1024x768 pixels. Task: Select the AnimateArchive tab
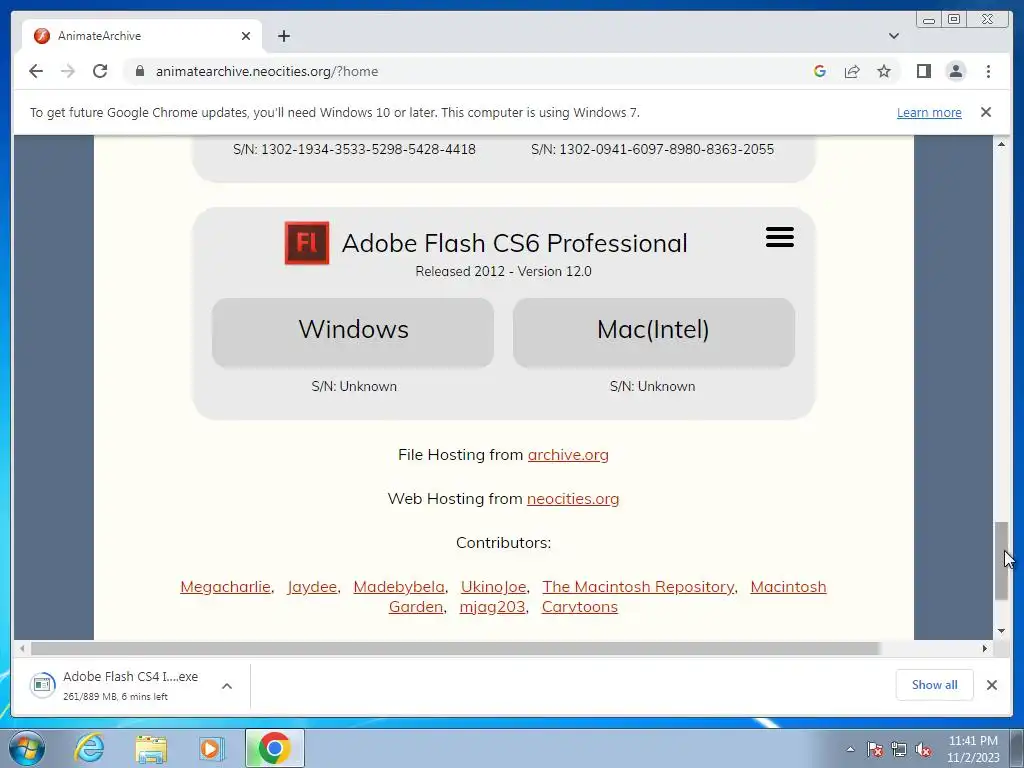[142, 36]
